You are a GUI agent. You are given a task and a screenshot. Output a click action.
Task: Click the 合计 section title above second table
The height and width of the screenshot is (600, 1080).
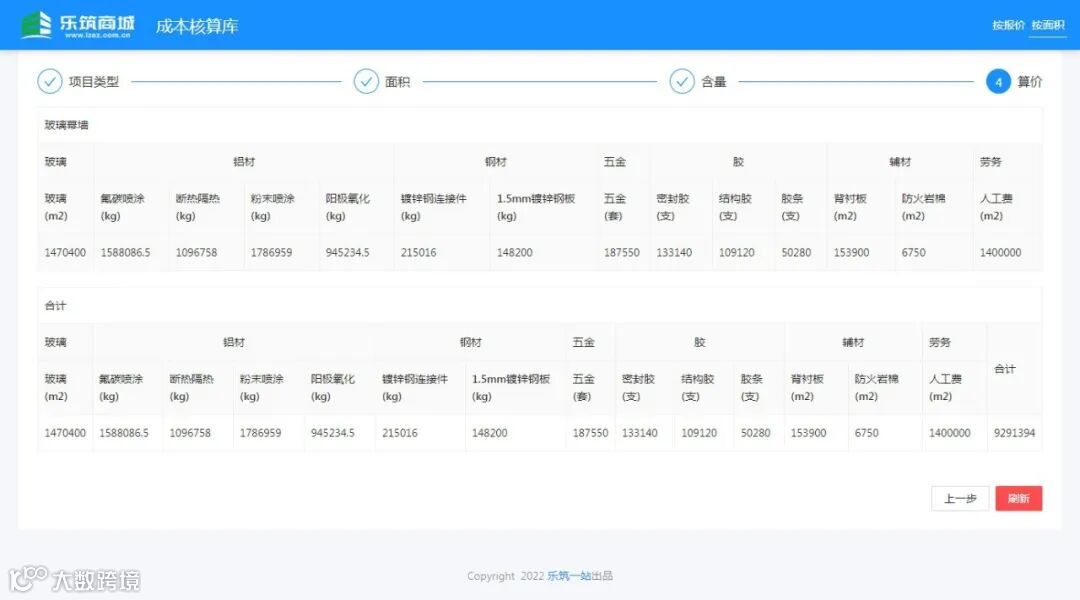55,305
